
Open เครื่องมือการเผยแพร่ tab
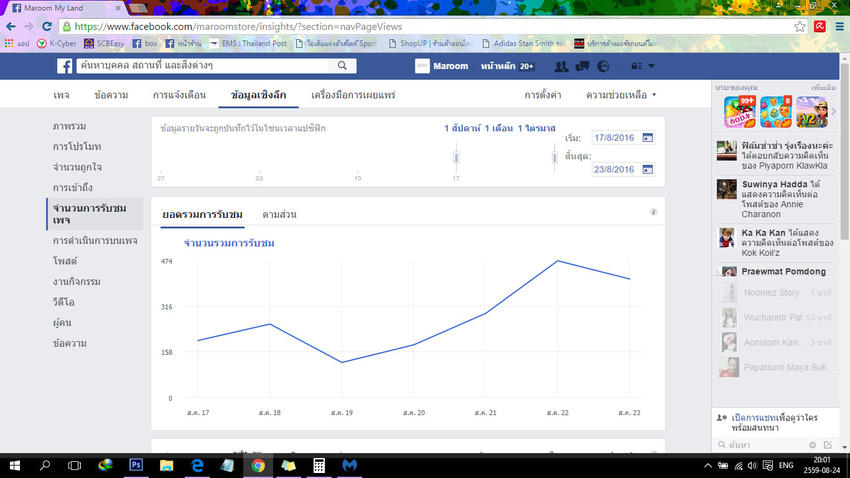[x=353, y=95]
